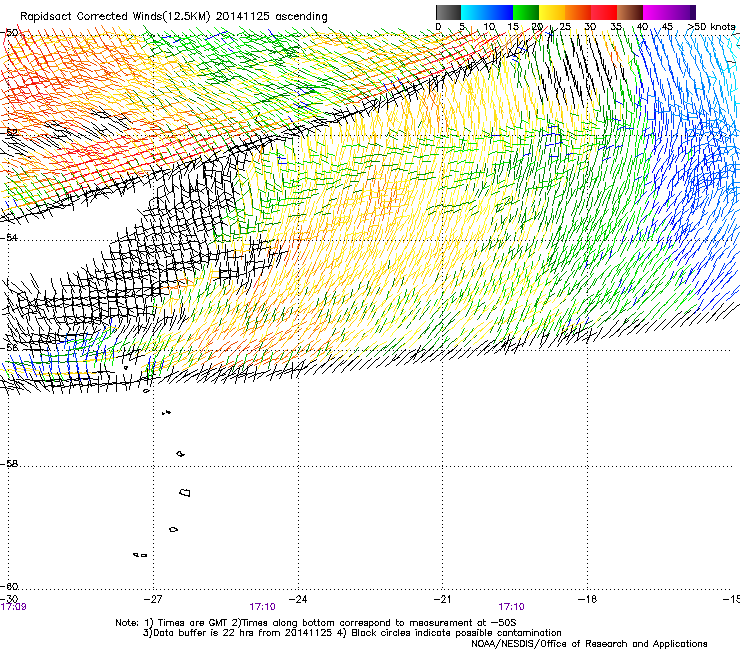Click the '15' label under the color scale
The width and height of the screenshot is (740, 650).
(513, 27)
